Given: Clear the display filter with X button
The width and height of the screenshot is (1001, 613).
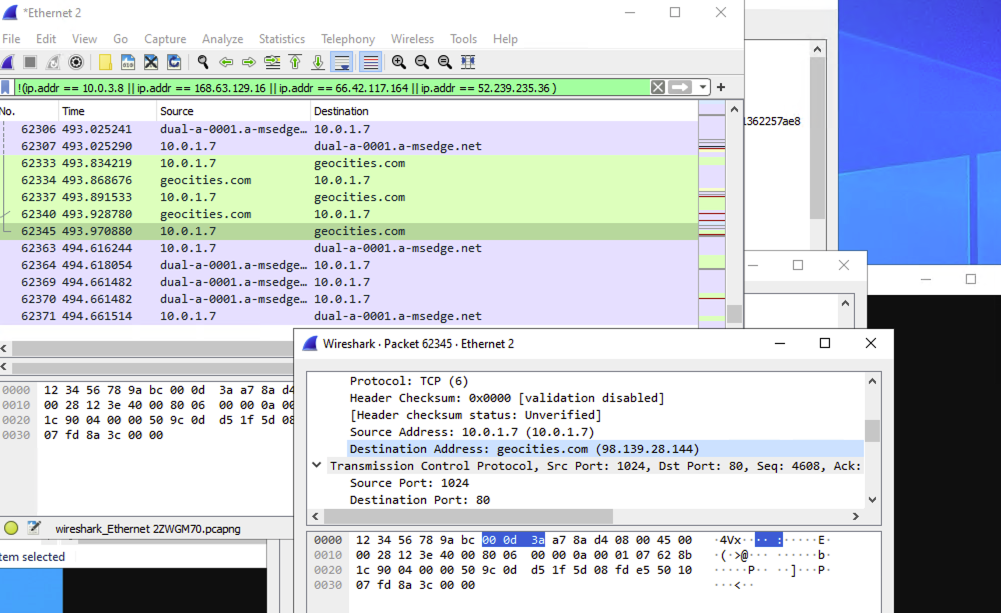Looking at the screenshot, I should [x=657, y=87].
